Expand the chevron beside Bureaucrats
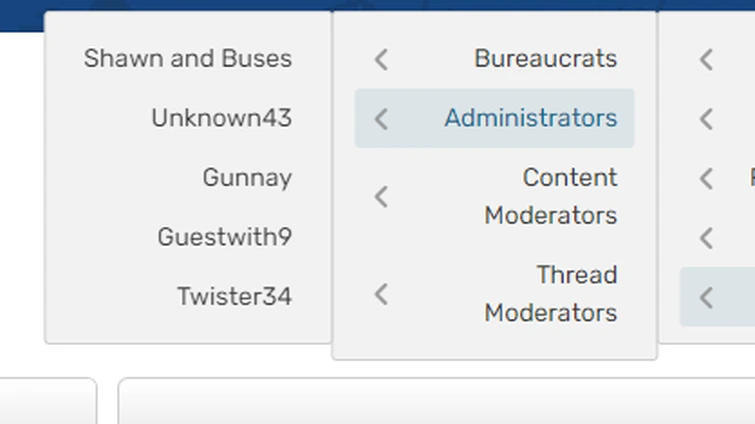The height and width of the screenshot is (424, 755). coord(381,60)
